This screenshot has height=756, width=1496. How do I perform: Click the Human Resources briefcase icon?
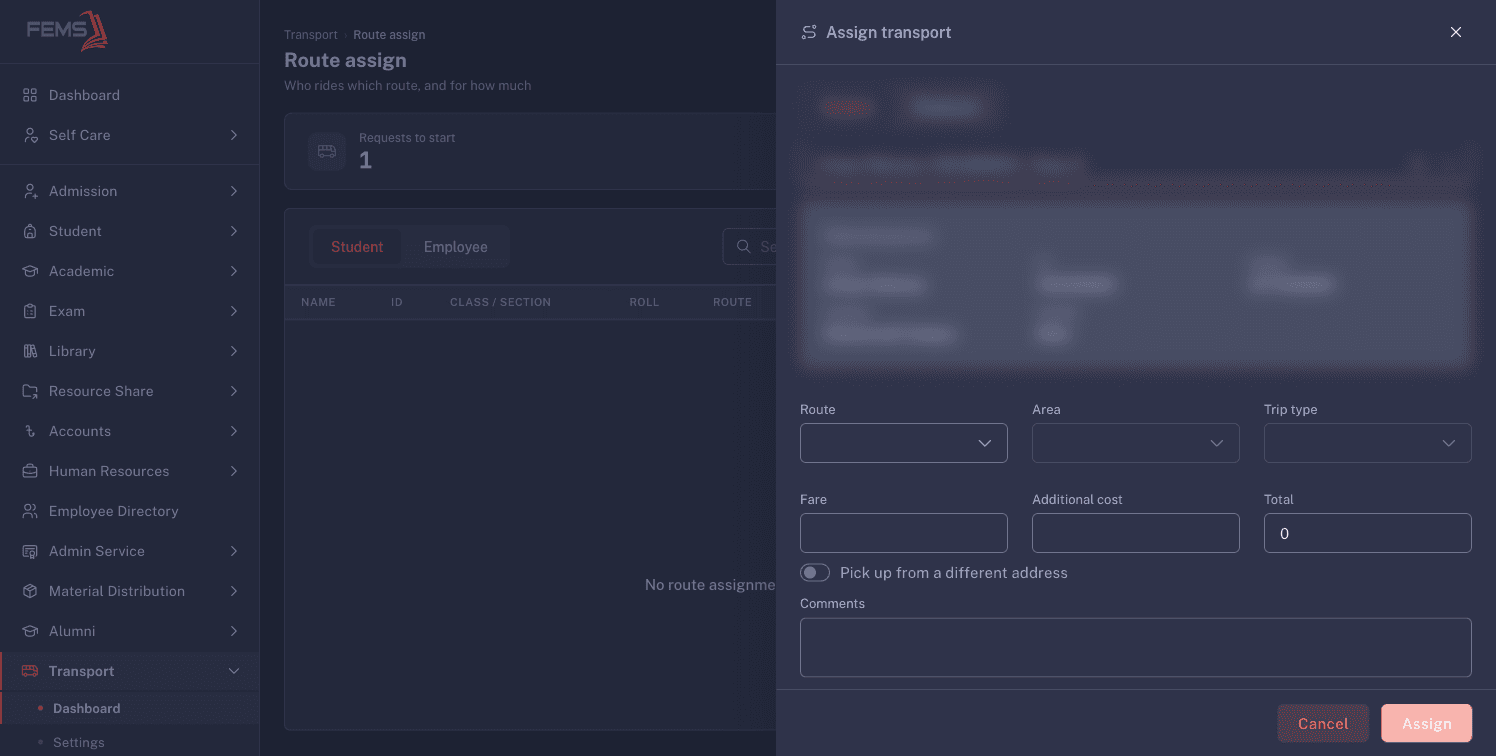[x=30, y=471]
